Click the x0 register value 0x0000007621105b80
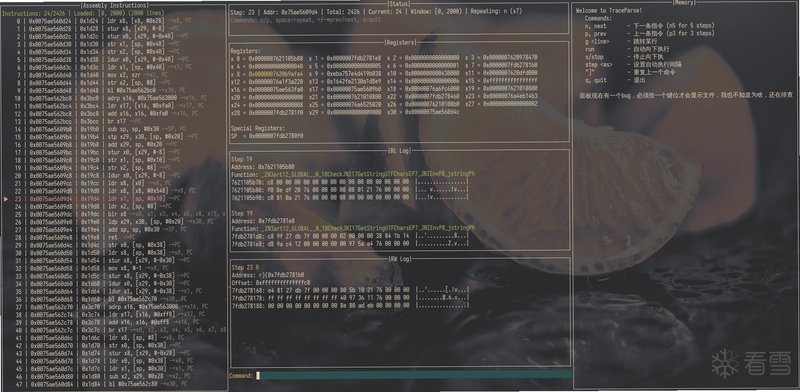The image size is (800, 392). point(276,58)
